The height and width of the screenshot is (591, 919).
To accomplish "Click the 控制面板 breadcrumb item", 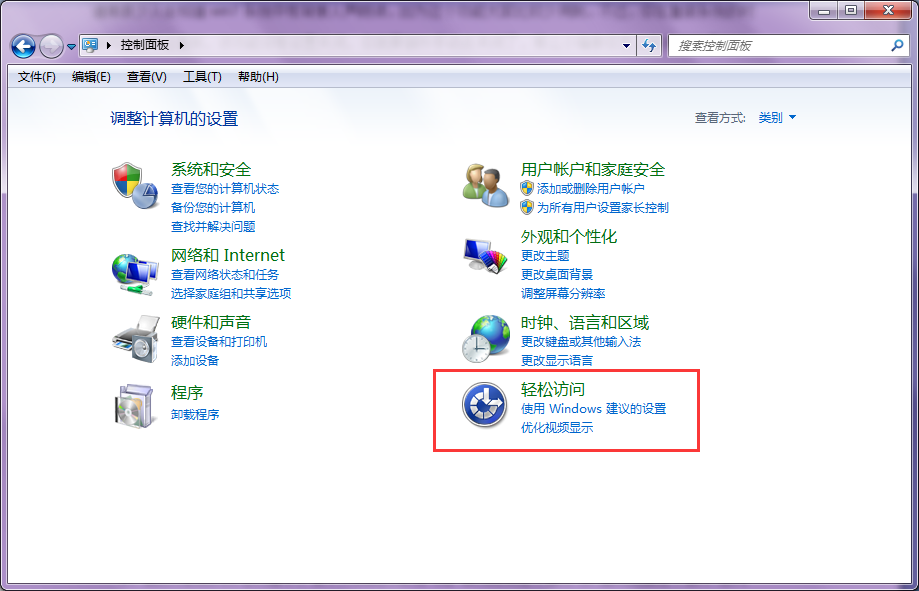I will (145, 45).
